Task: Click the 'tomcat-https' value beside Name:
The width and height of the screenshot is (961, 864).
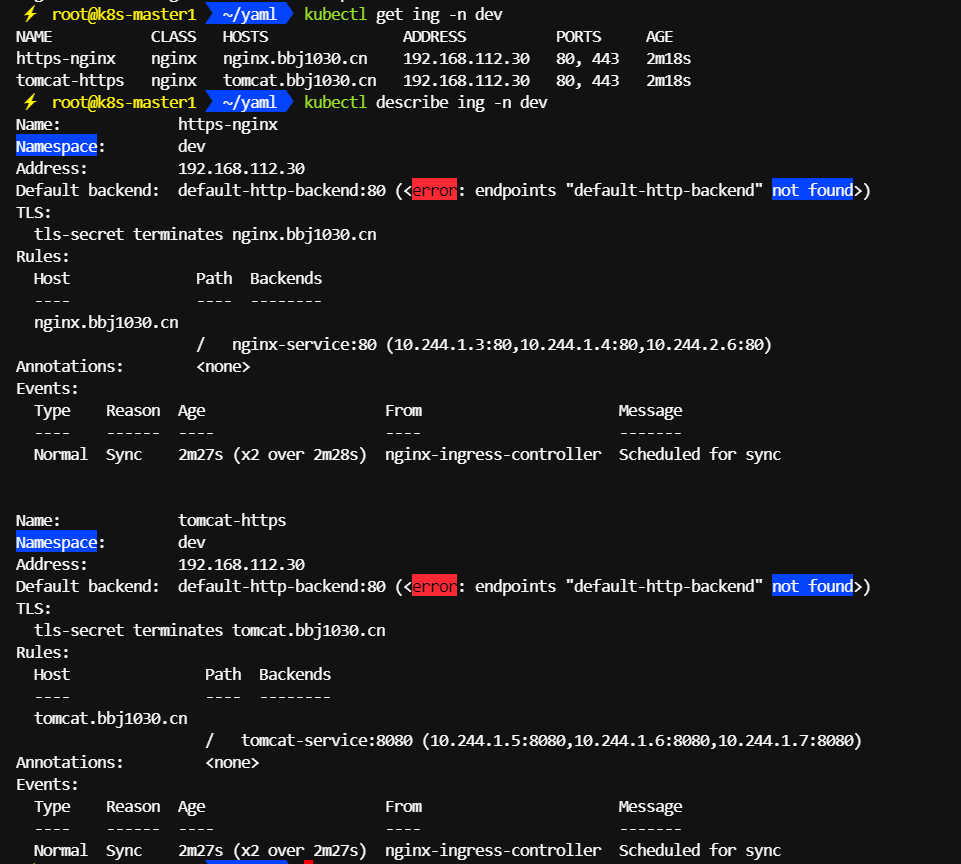Action: pyautogui.click(x=232, y=520)
